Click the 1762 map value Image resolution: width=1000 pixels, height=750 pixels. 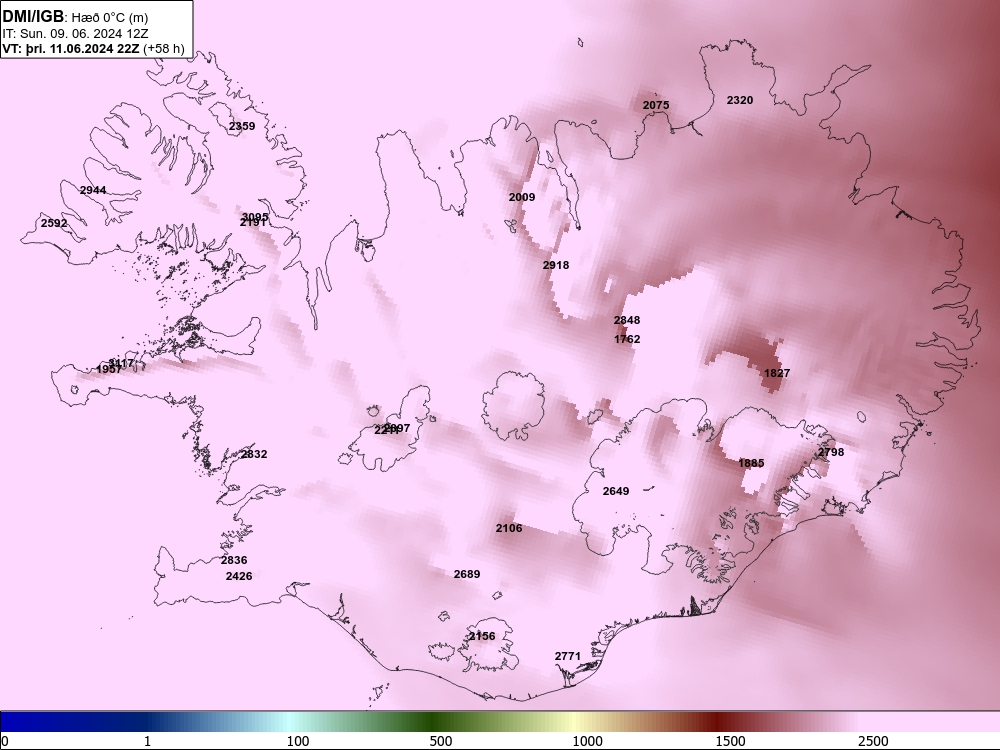627,339
